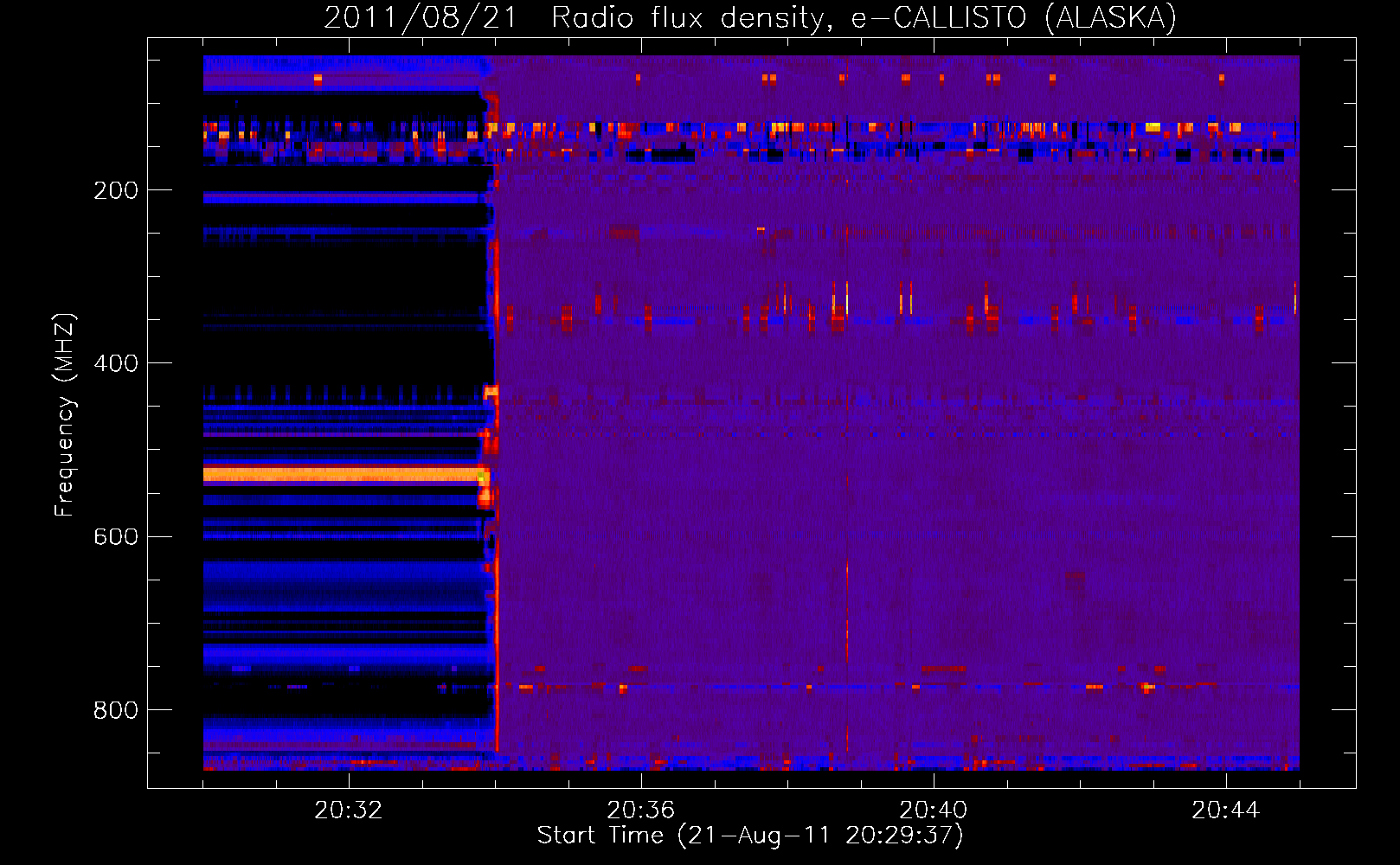Click the plot title '2011/08/21 Radio flux density'
The height and width of the screenshot is (865, 1400).
(x=750, y=17)
